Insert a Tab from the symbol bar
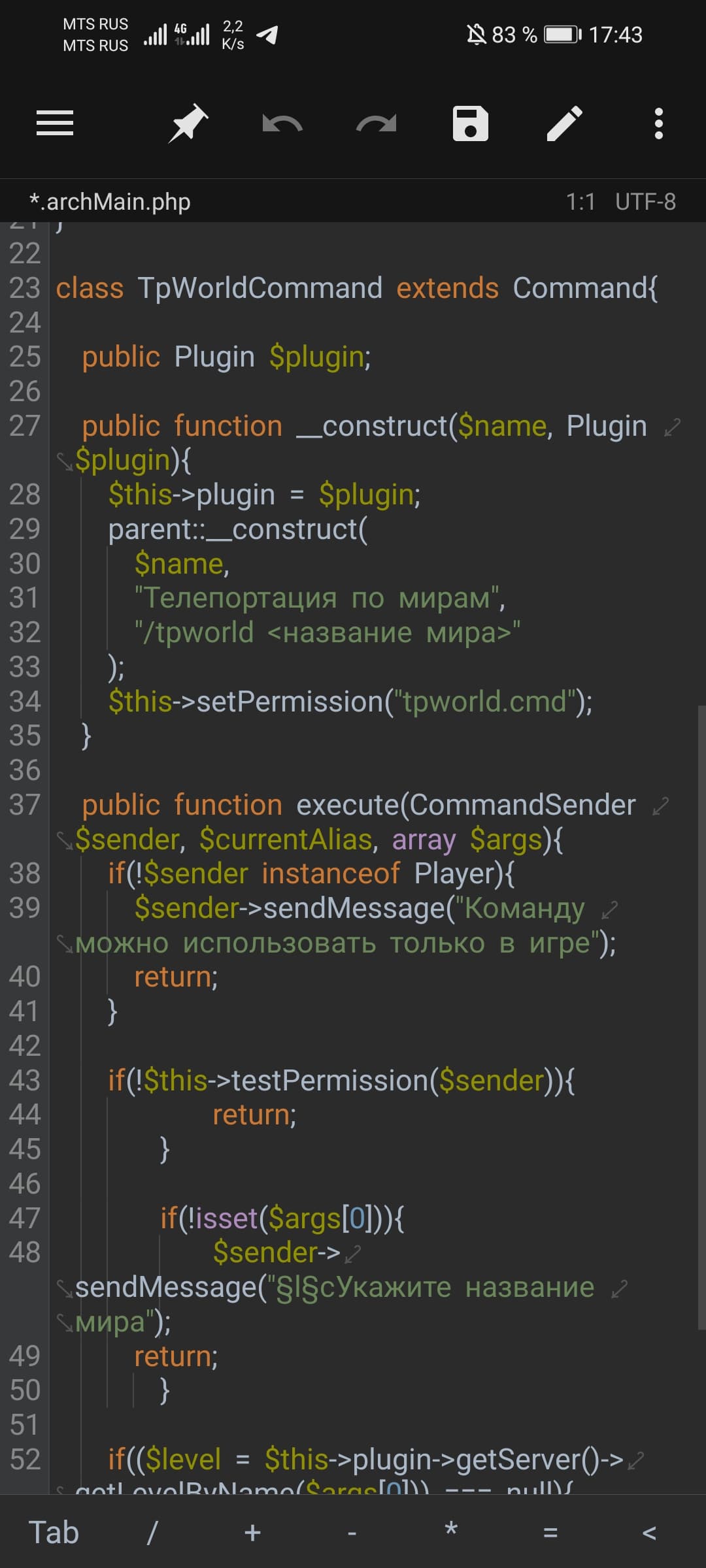This screenshot has height=1568, width=706. pos(54,1532)
